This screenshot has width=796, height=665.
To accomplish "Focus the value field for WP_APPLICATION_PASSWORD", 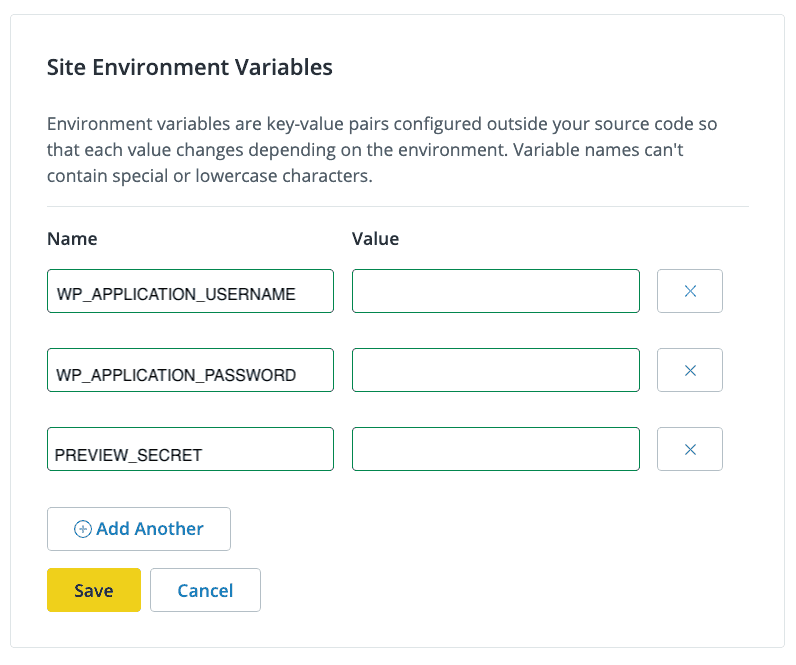I will (x=495, y=370).
